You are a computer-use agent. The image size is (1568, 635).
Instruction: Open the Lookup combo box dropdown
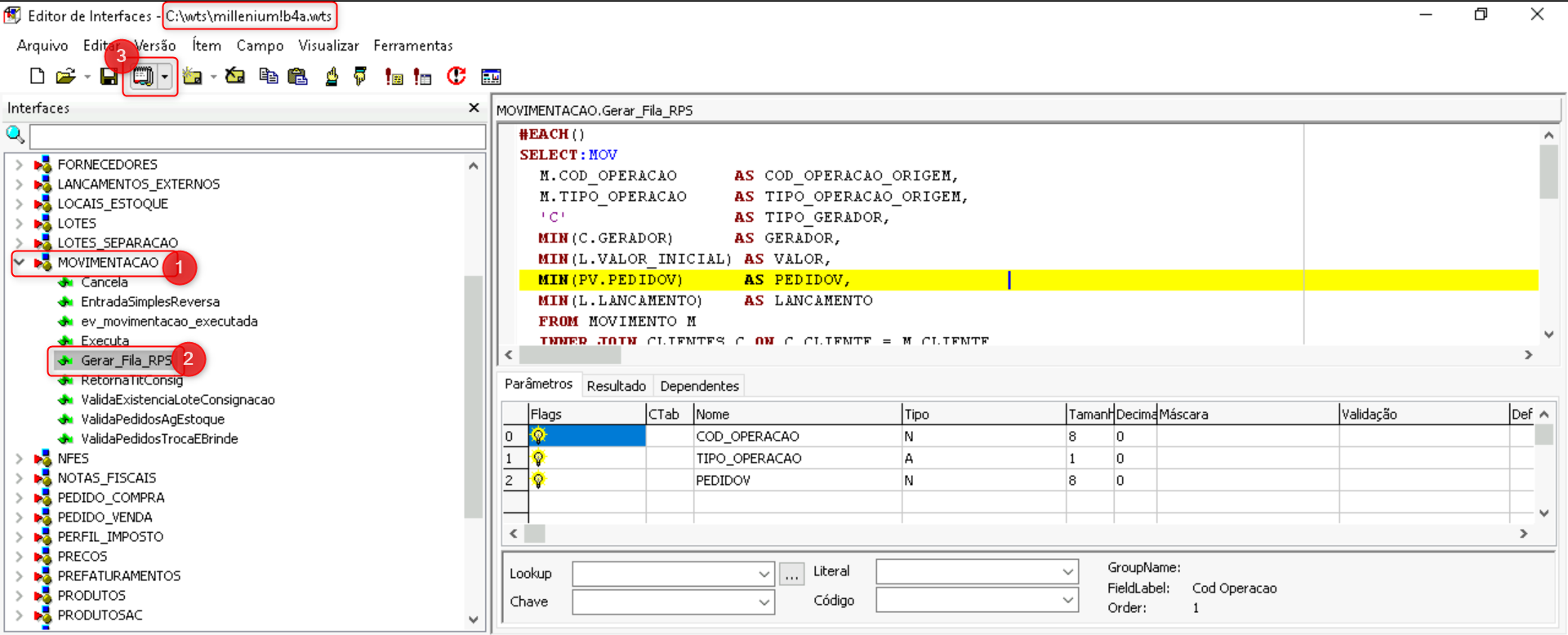[764, 575]
